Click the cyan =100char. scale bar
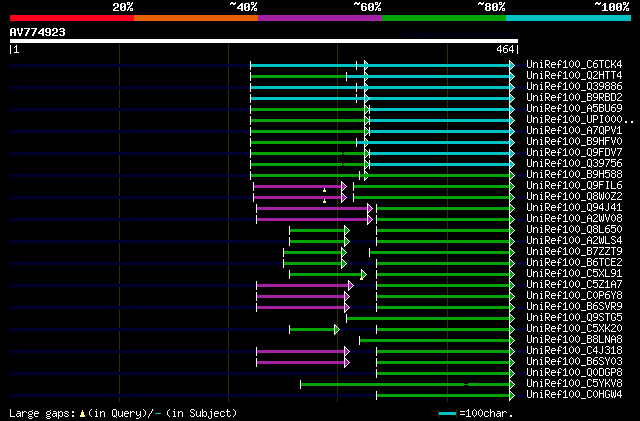The width and height of the screenshot is (640, 421). (447, 414)
